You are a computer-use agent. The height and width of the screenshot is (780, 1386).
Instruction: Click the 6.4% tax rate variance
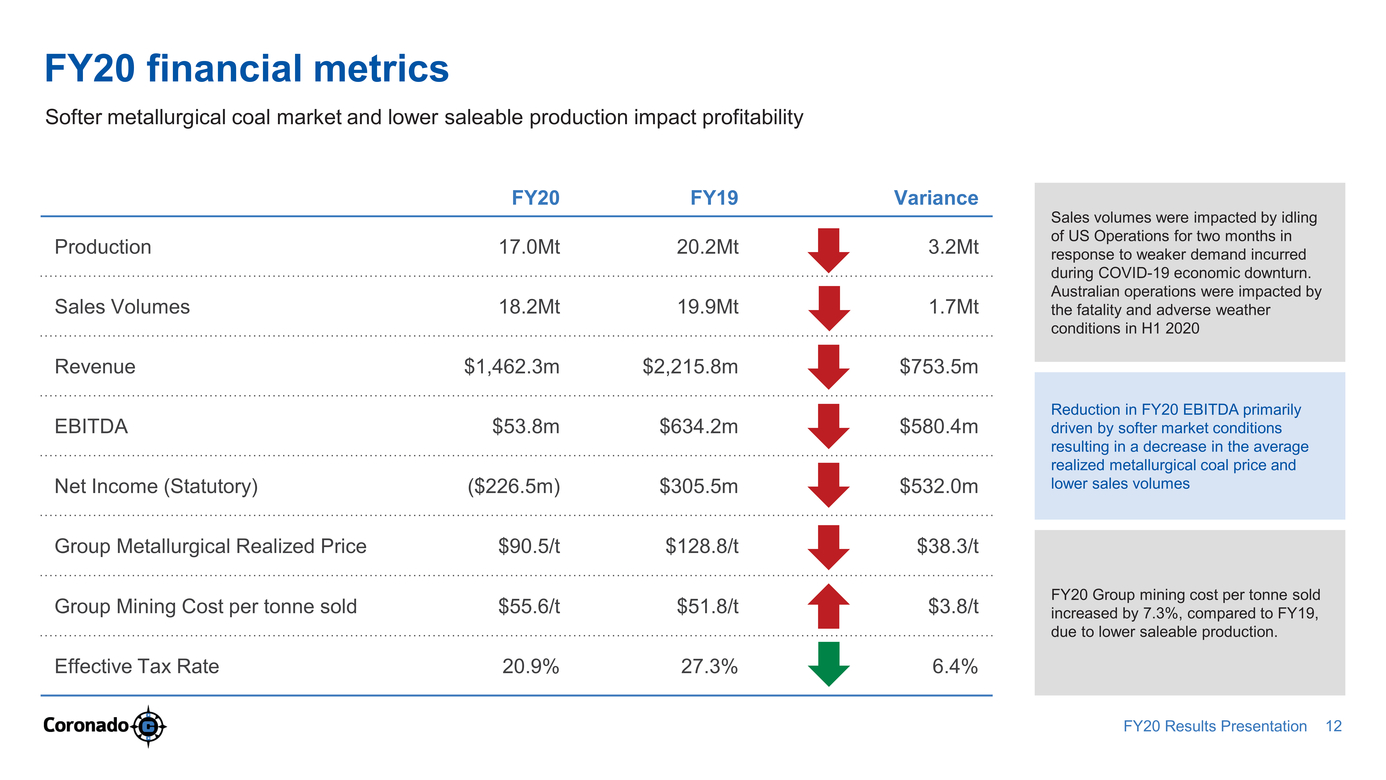[x=955, y=667]
